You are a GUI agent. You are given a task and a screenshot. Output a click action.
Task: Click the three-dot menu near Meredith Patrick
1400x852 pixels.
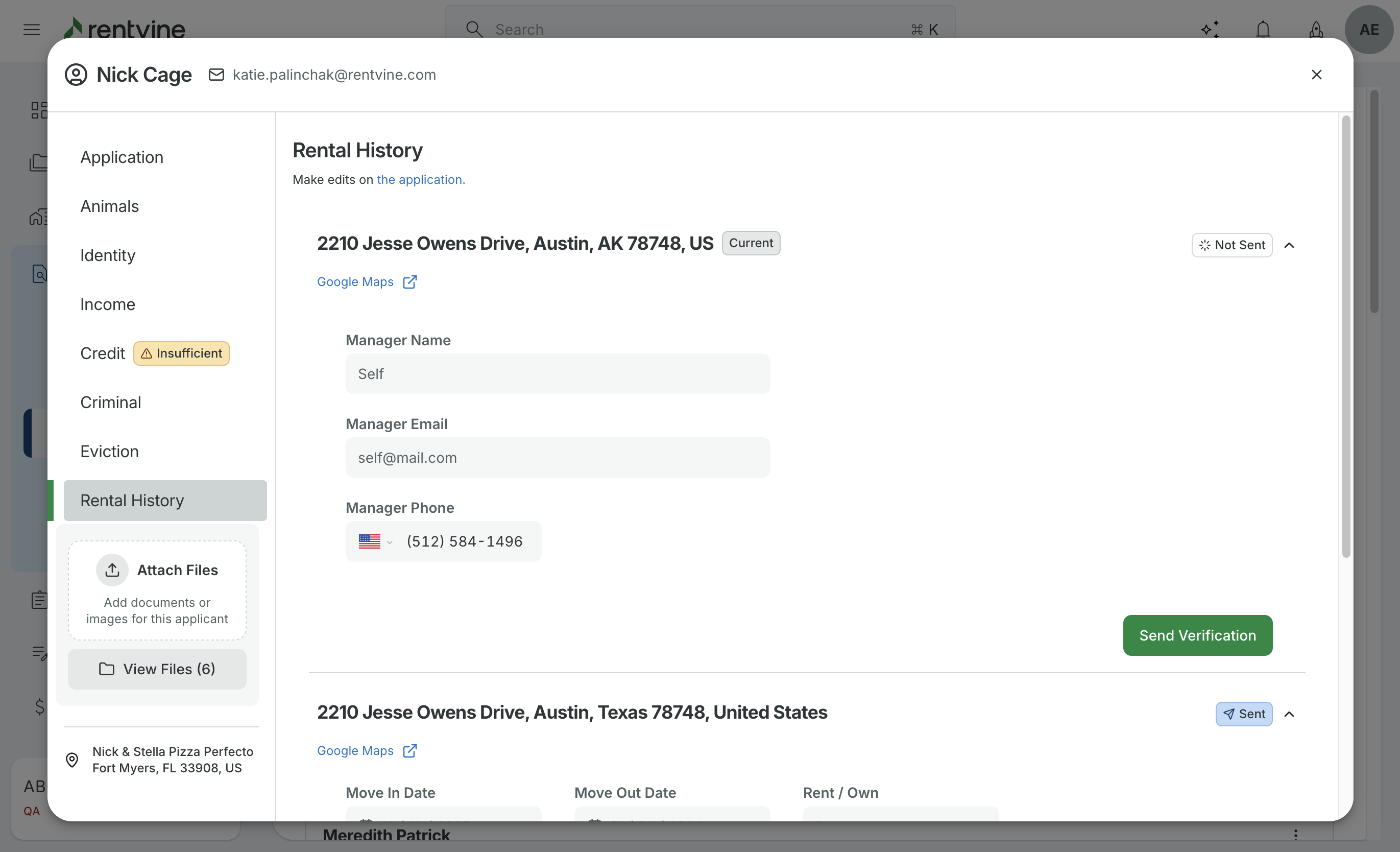click(1295, 835)
